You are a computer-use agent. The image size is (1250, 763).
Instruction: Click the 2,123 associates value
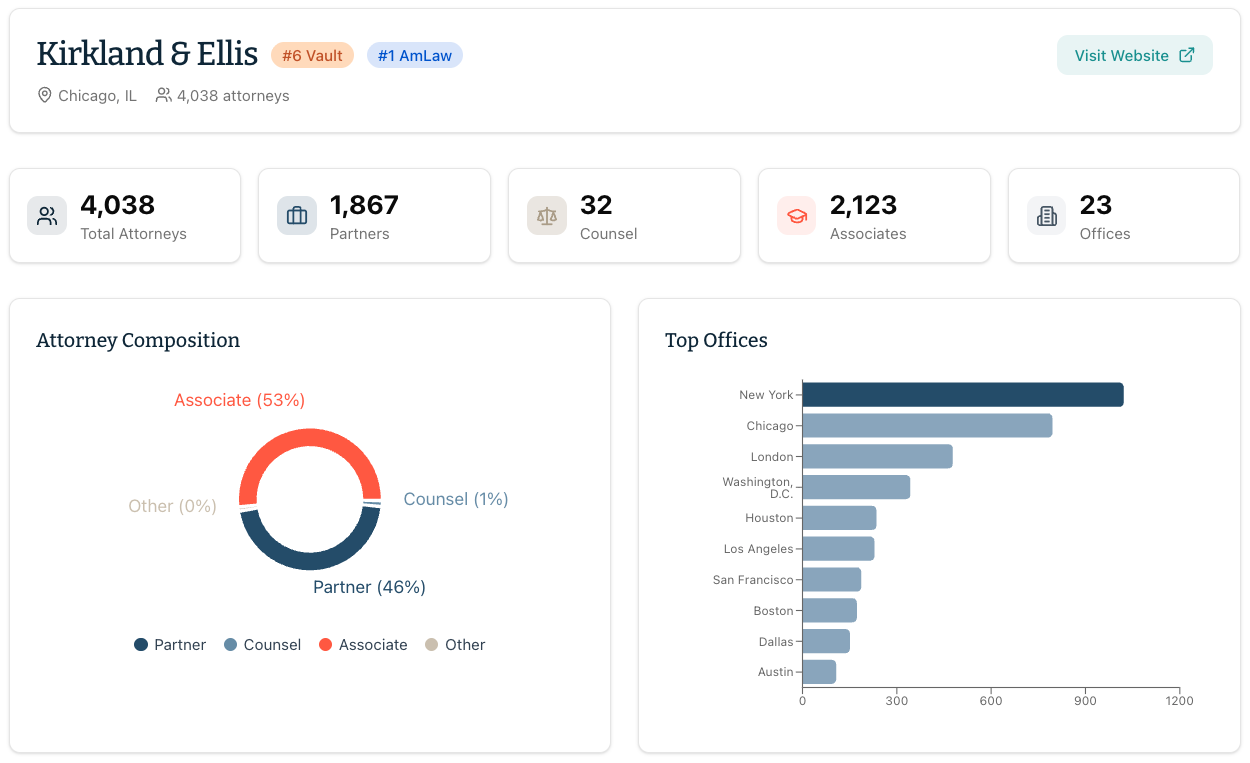863,205
